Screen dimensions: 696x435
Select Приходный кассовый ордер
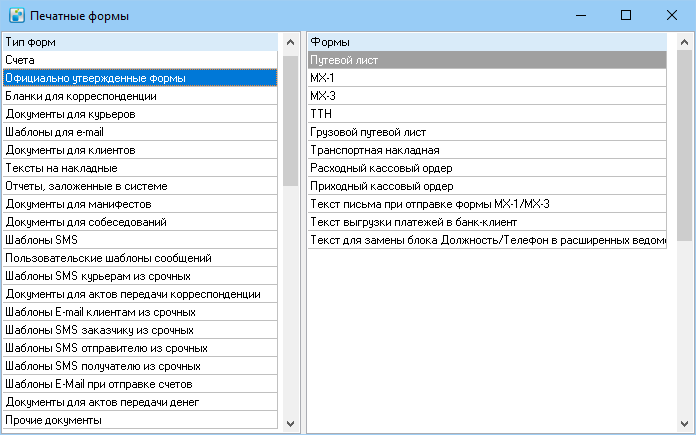coord(487,186)
